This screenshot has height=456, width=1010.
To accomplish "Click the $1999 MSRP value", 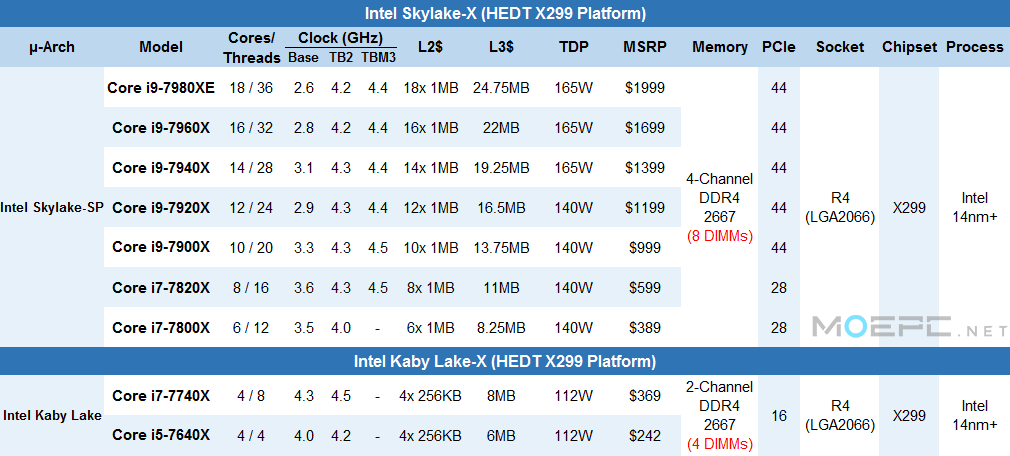I will click(x=644, y=88).
